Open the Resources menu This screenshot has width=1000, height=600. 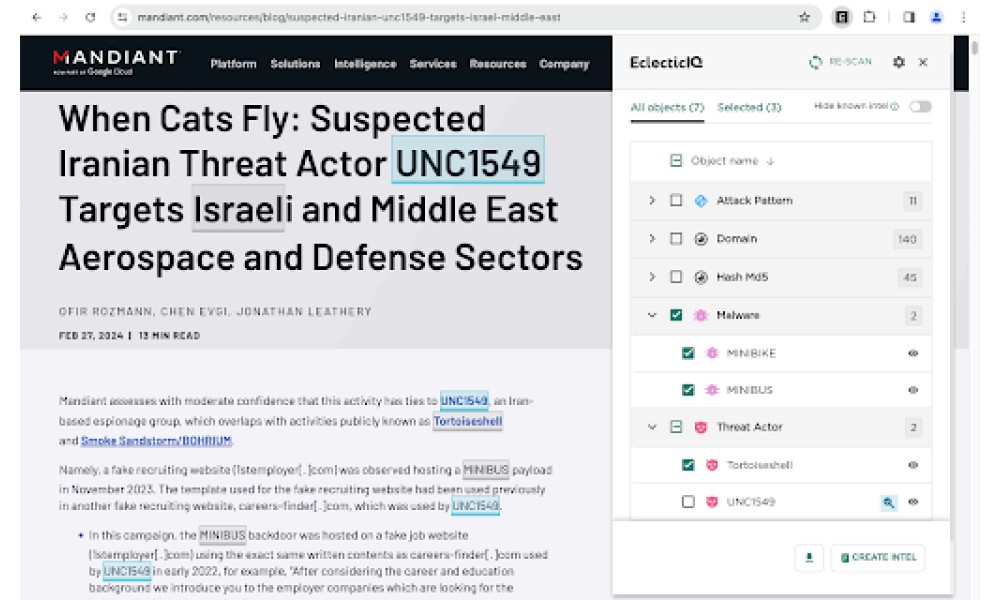pos(498,64)
